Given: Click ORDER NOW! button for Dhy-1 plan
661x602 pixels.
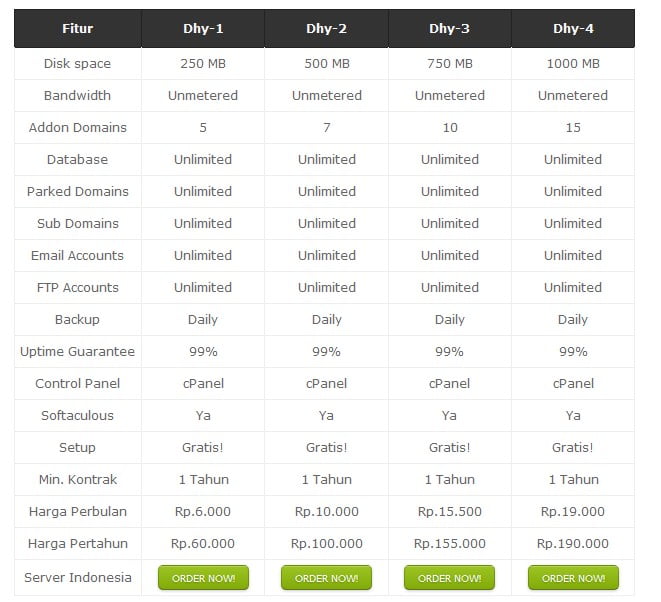Looking at the screenshot, I should pyautogui.click(x=203, y=578).
